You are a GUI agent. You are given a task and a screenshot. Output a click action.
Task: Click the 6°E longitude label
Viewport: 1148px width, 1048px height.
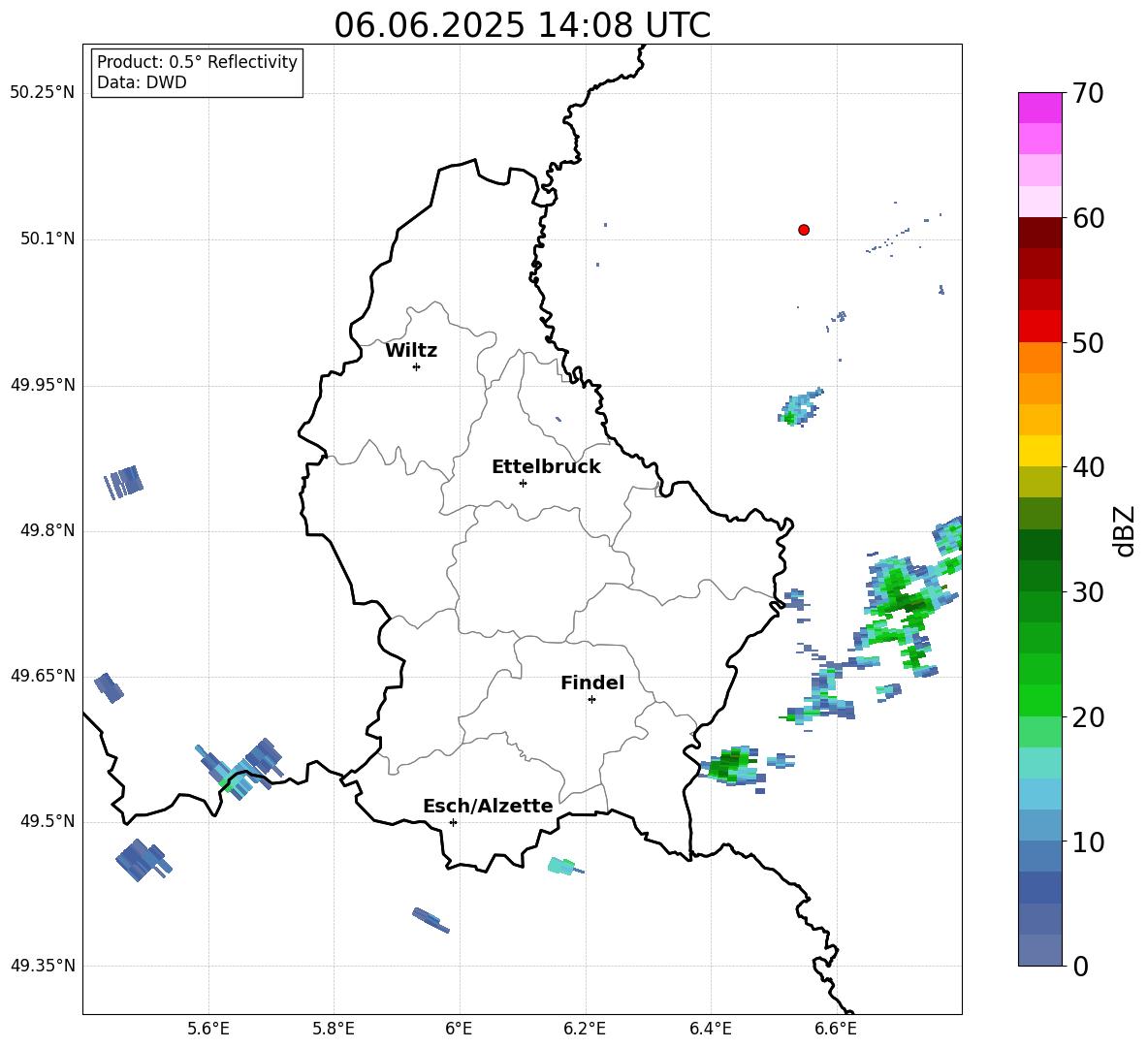tap(459, 1029)
